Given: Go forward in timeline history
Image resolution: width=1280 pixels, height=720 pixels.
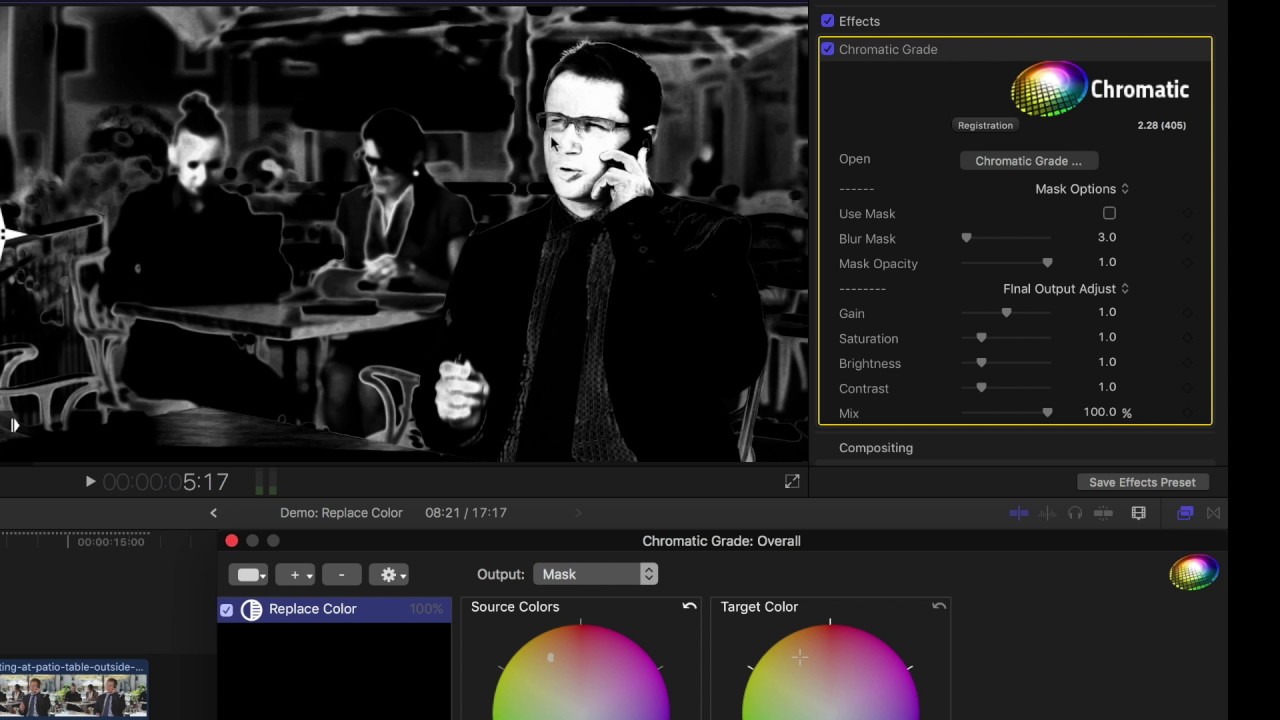Looking at the screenshot, I should [x=578, y=513].
